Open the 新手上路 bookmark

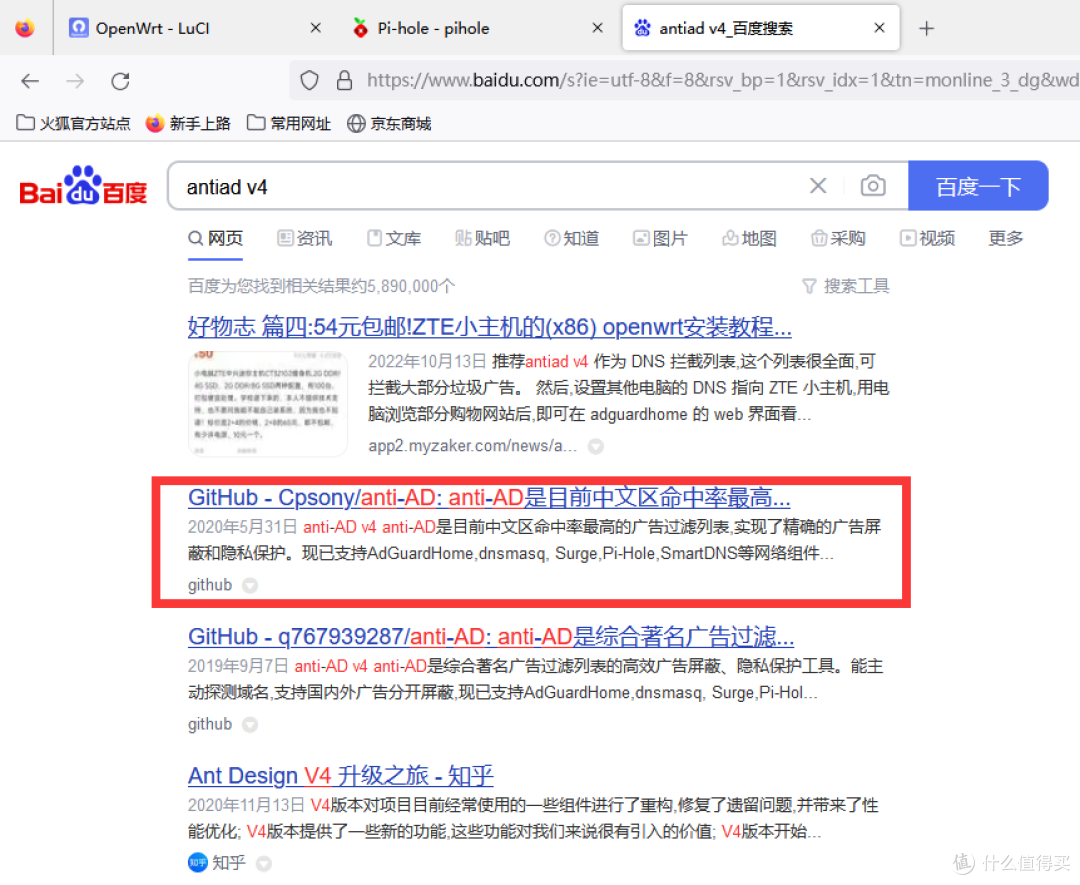(188, 123)
